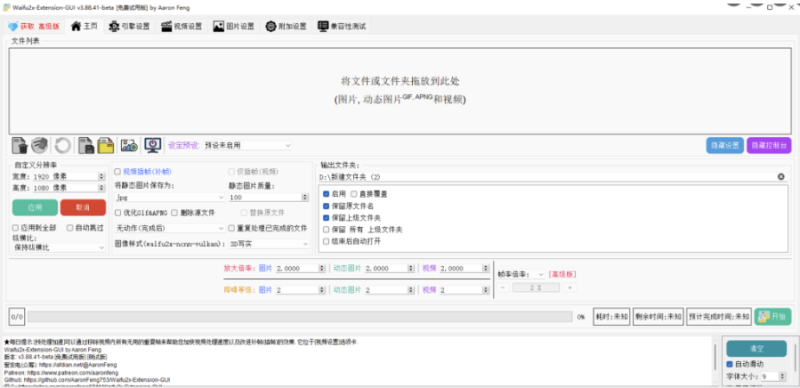Toggle 应用到全部 checkbox

(15, 228)
